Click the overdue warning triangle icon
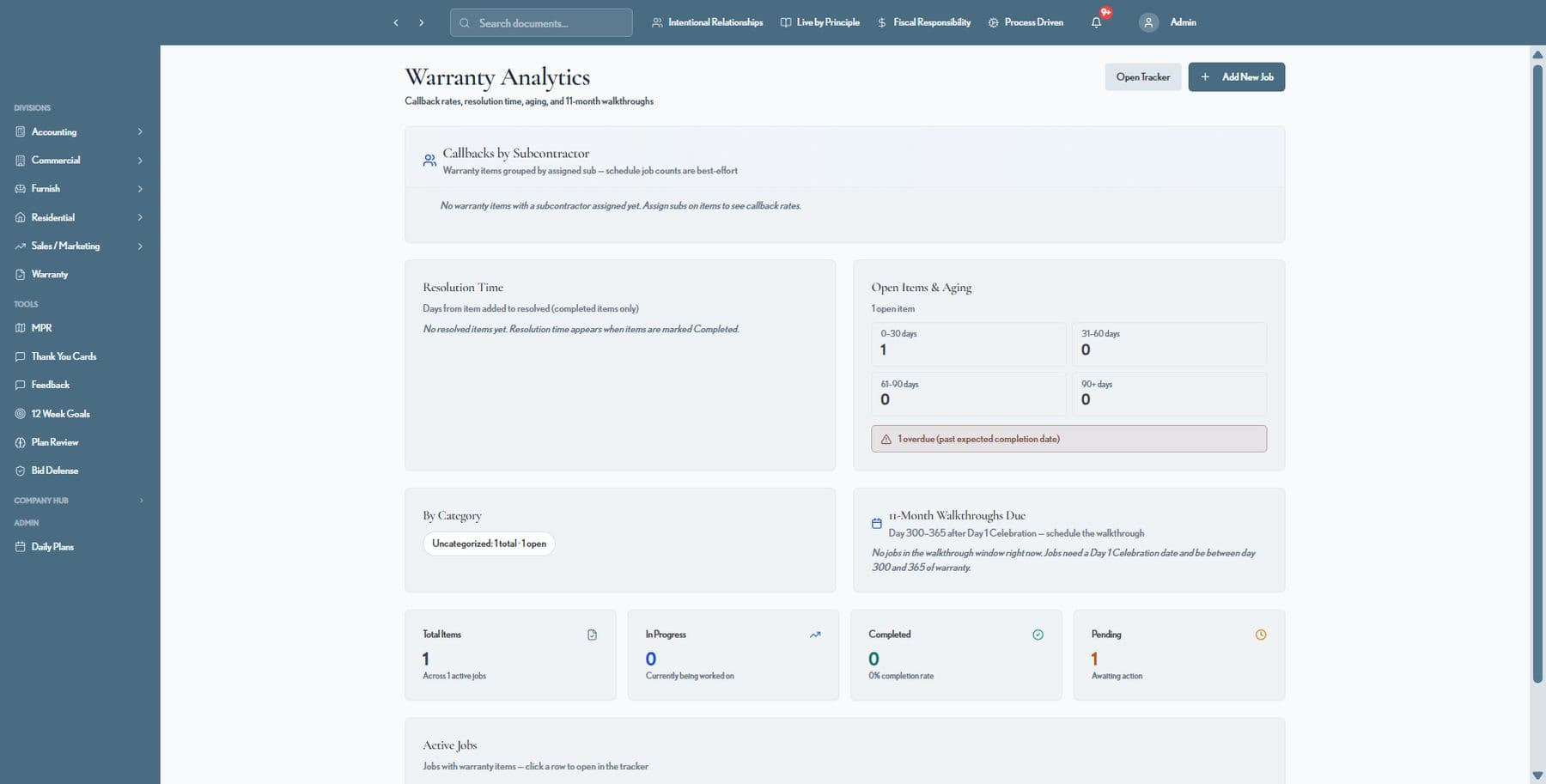 [886, 440]
